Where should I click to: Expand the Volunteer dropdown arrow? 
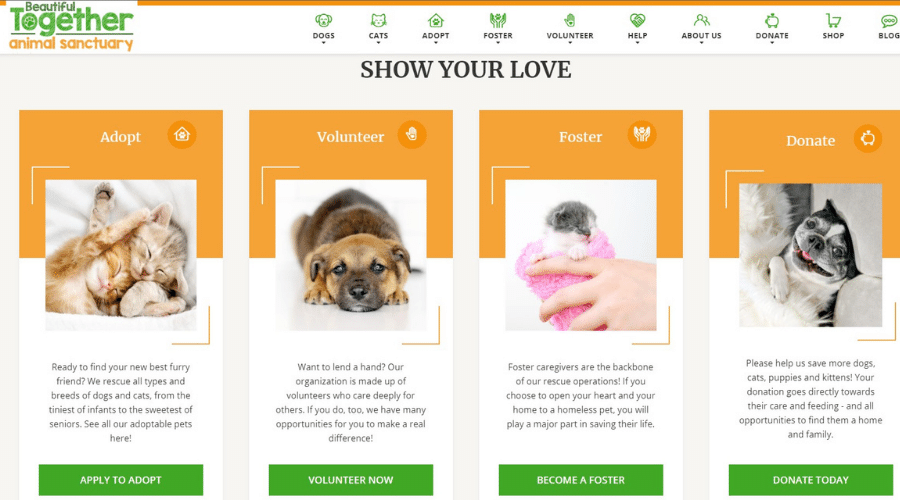point(569,43)
